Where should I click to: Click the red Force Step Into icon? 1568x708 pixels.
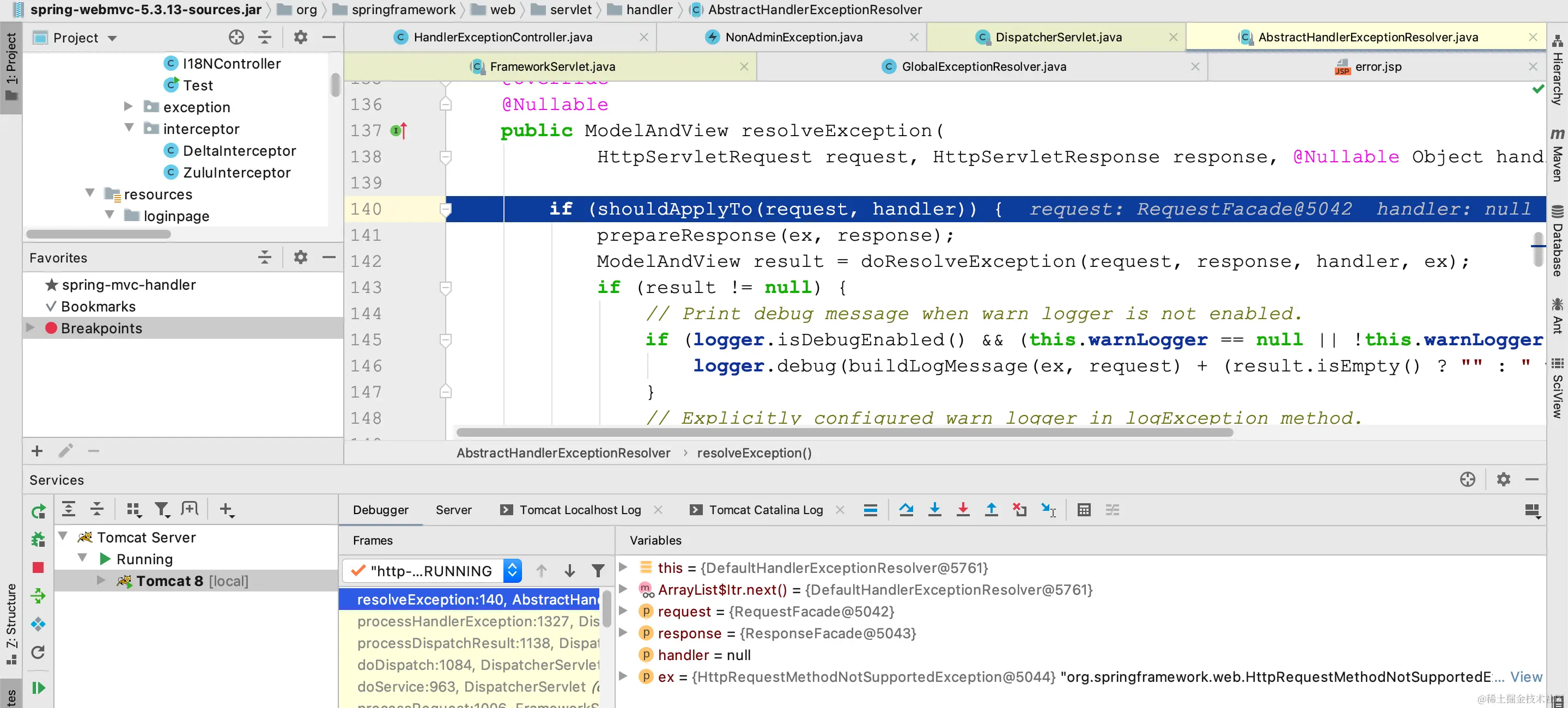(x=962, y=510)
